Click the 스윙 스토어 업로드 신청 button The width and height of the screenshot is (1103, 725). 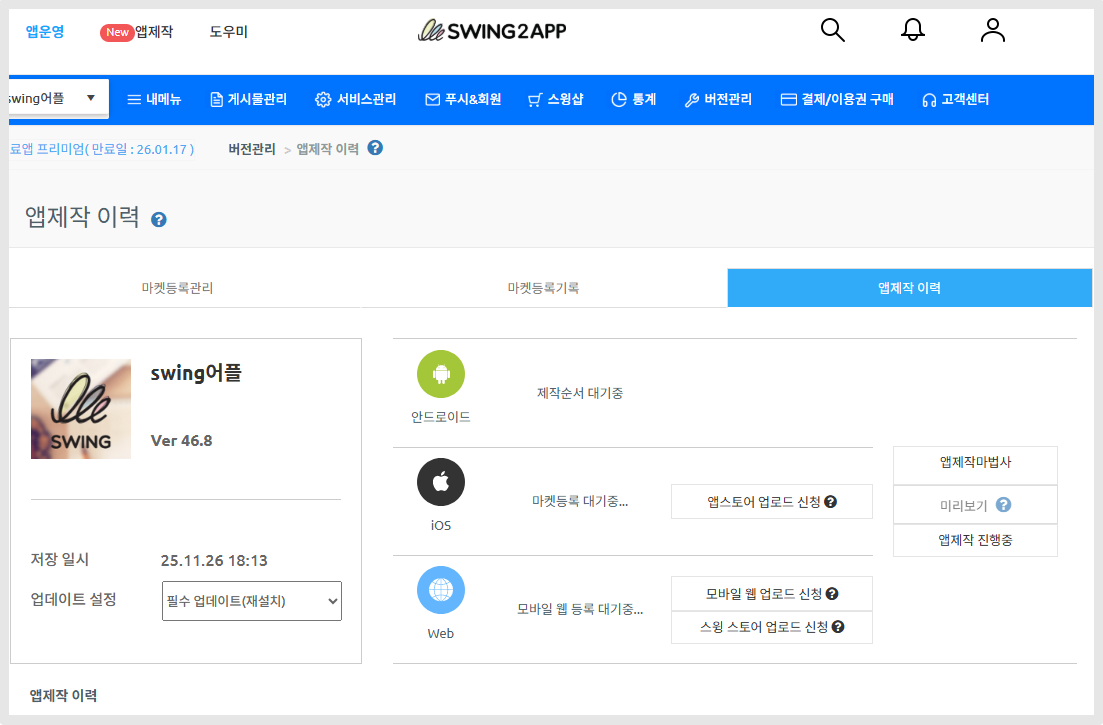pos(771,627)
